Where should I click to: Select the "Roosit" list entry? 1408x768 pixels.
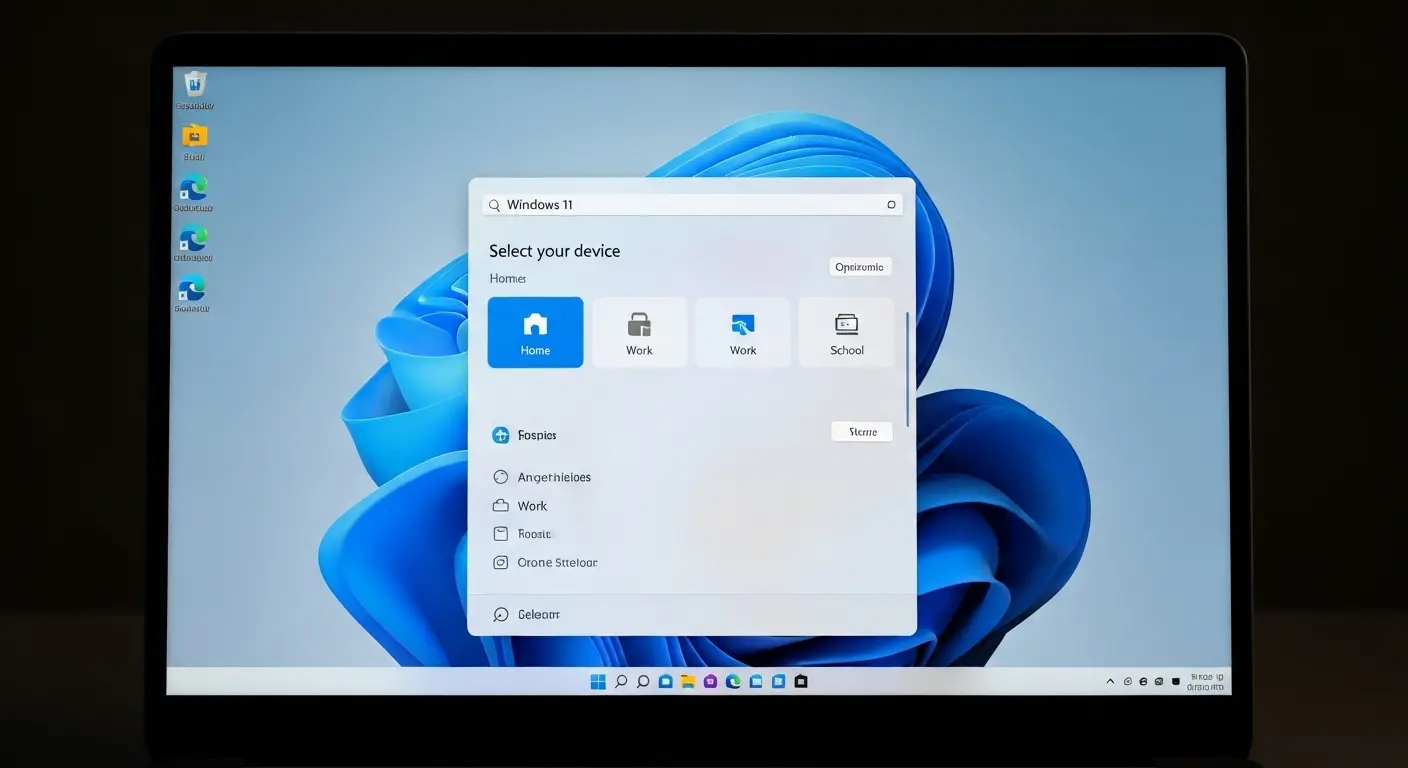pyautogui.click(x=523, y=534)
